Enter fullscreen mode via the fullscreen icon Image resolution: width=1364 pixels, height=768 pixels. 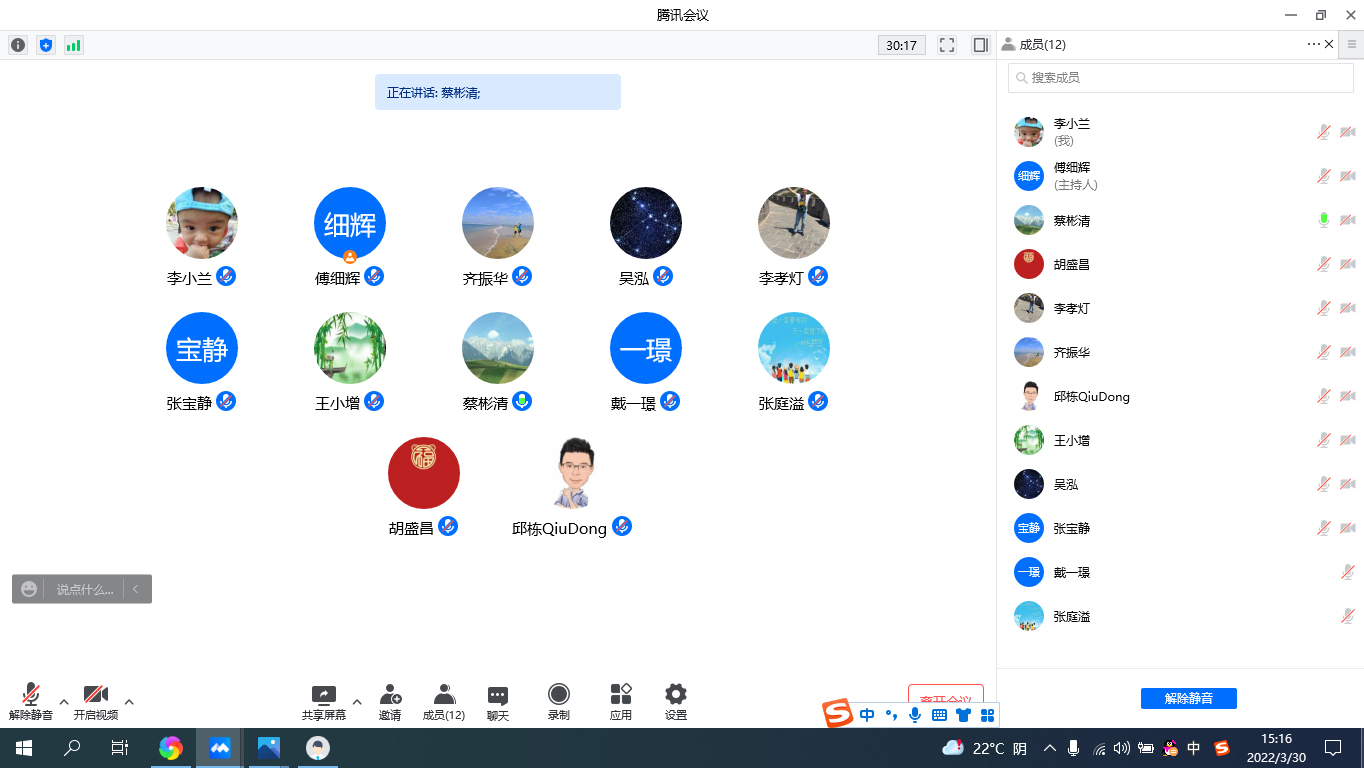[x=947, y=45]
